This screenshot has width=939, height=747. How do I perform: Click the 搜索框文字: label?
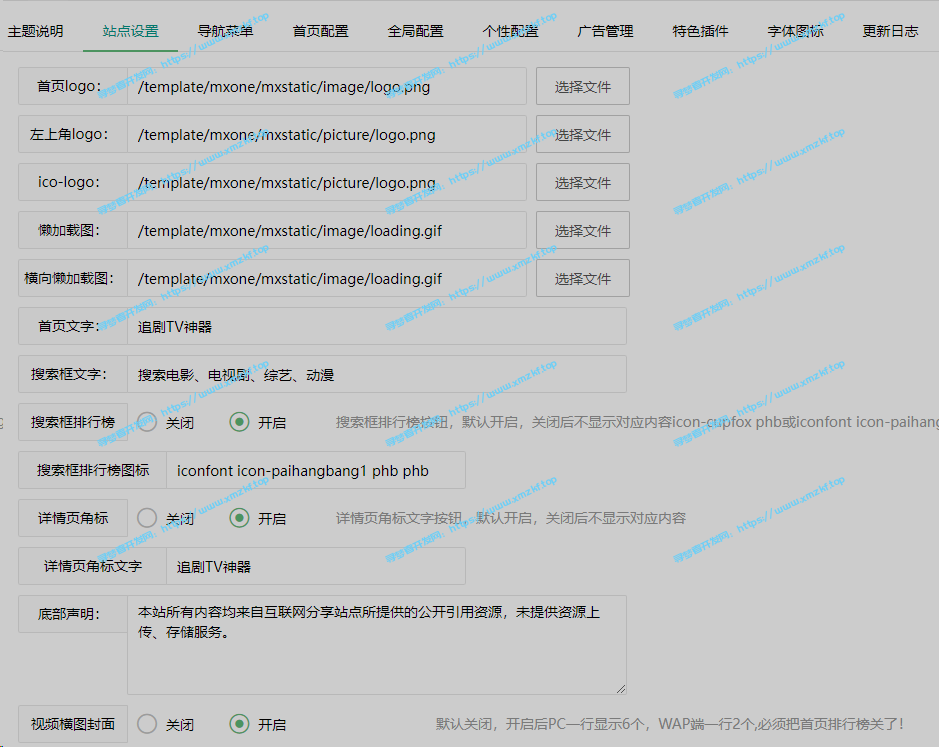click(72, 374)
